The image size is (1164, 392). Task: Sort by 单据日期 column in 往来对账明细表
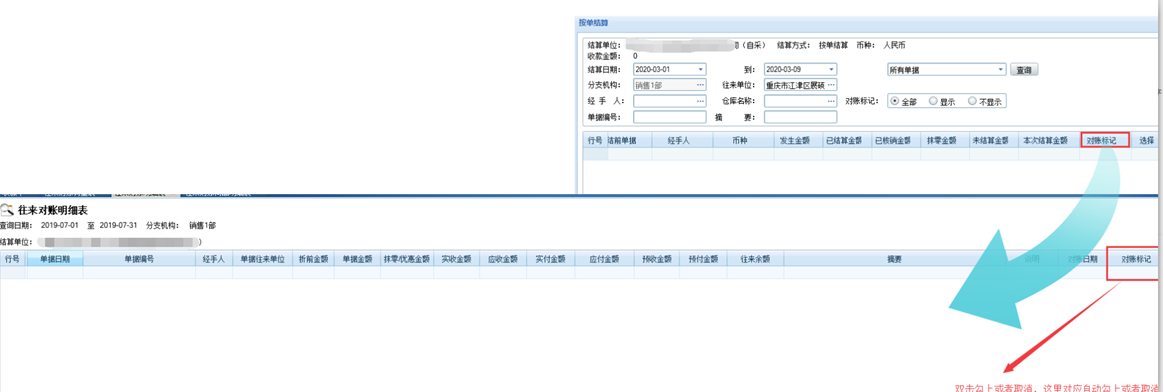pyautogui.click(x=55, y=259)
